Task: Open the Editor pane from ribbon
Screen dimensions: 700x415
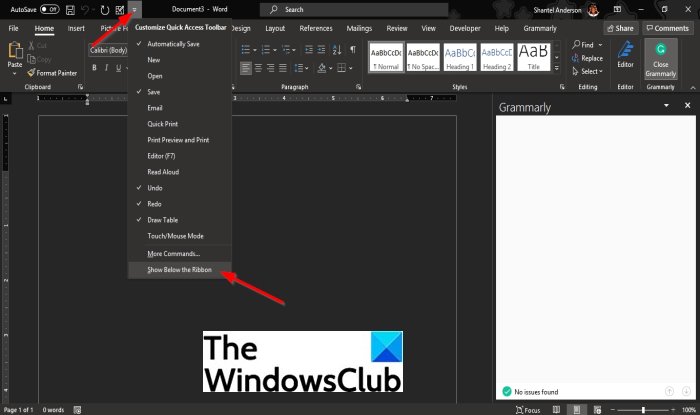Action: click(x=625, y=54)
